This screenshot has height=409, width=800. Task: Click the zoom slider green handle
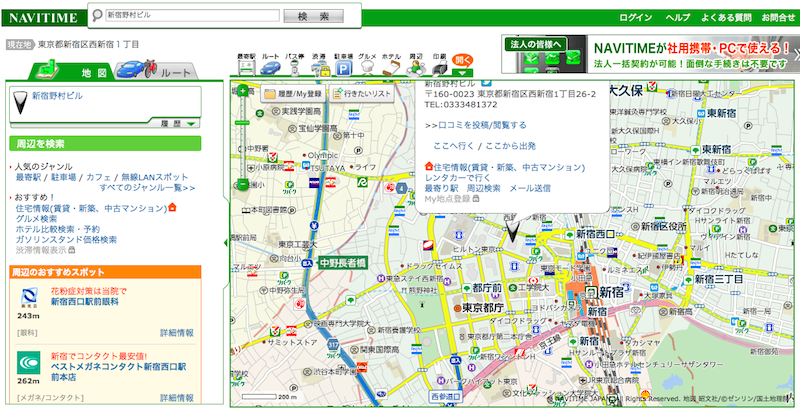point(242,123)
